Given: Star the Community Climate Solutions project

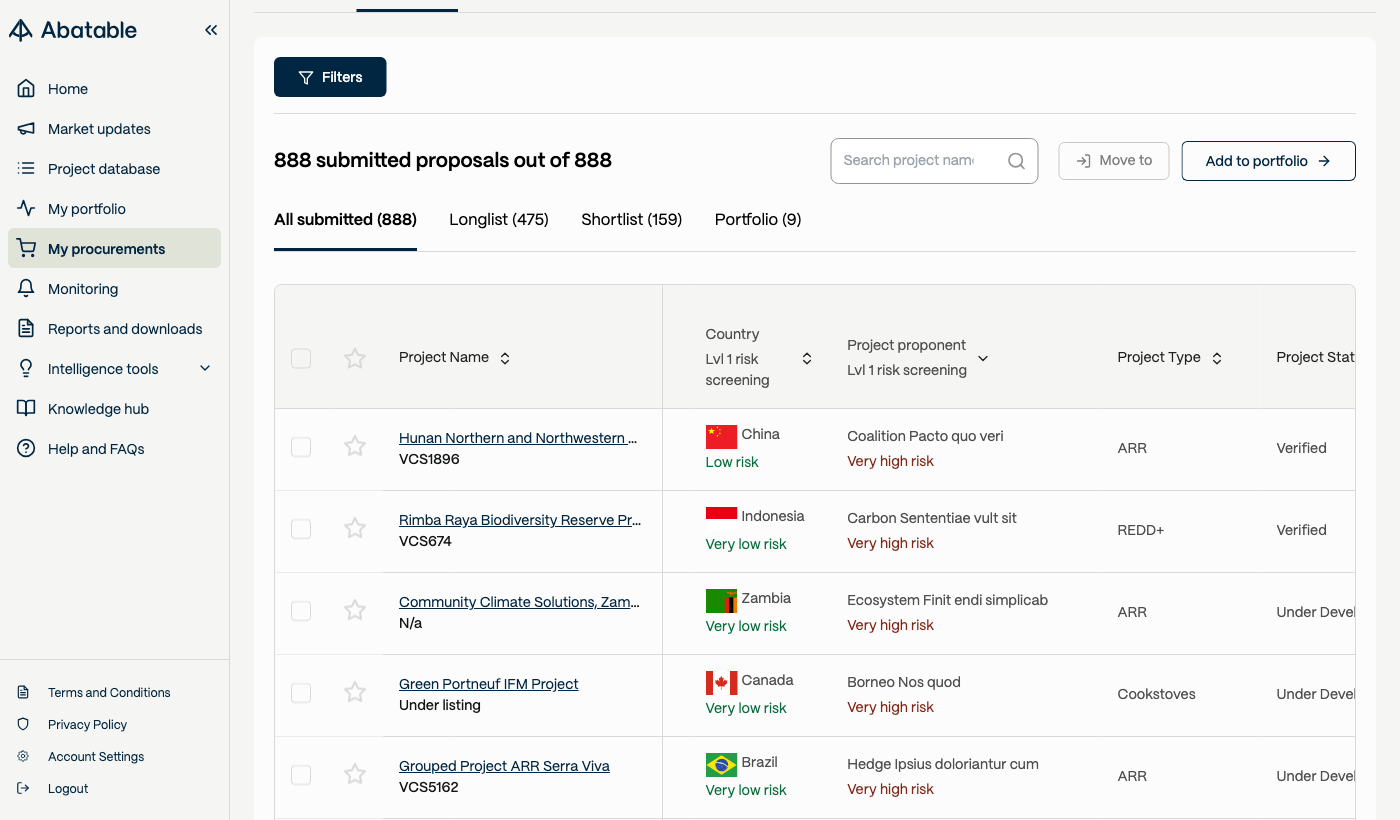Looking at the screenshot, I should 355,610.
